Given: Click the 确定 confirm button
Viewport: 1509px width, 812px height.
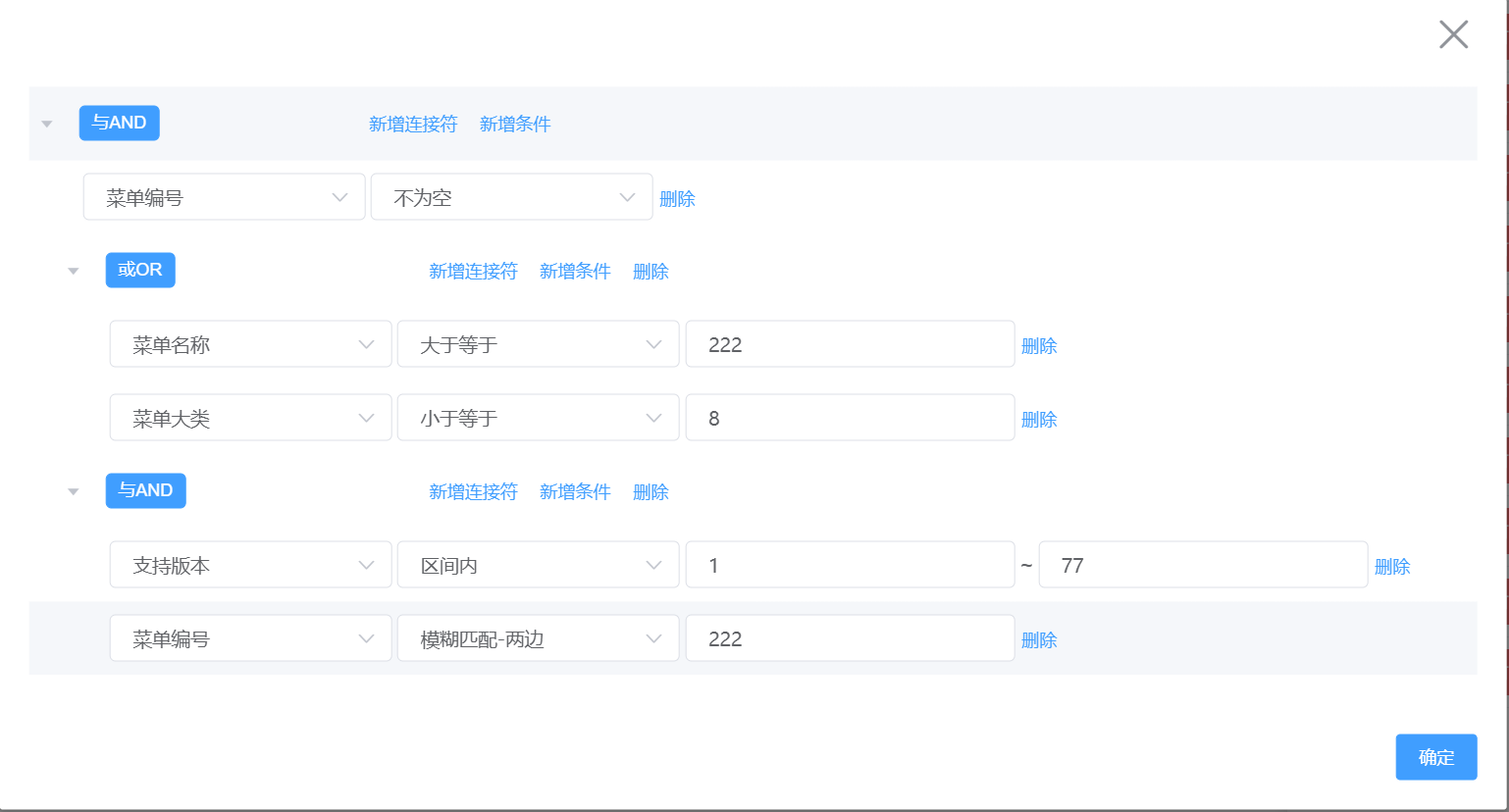Looking at the screenshot, I should coord(1435,757).
